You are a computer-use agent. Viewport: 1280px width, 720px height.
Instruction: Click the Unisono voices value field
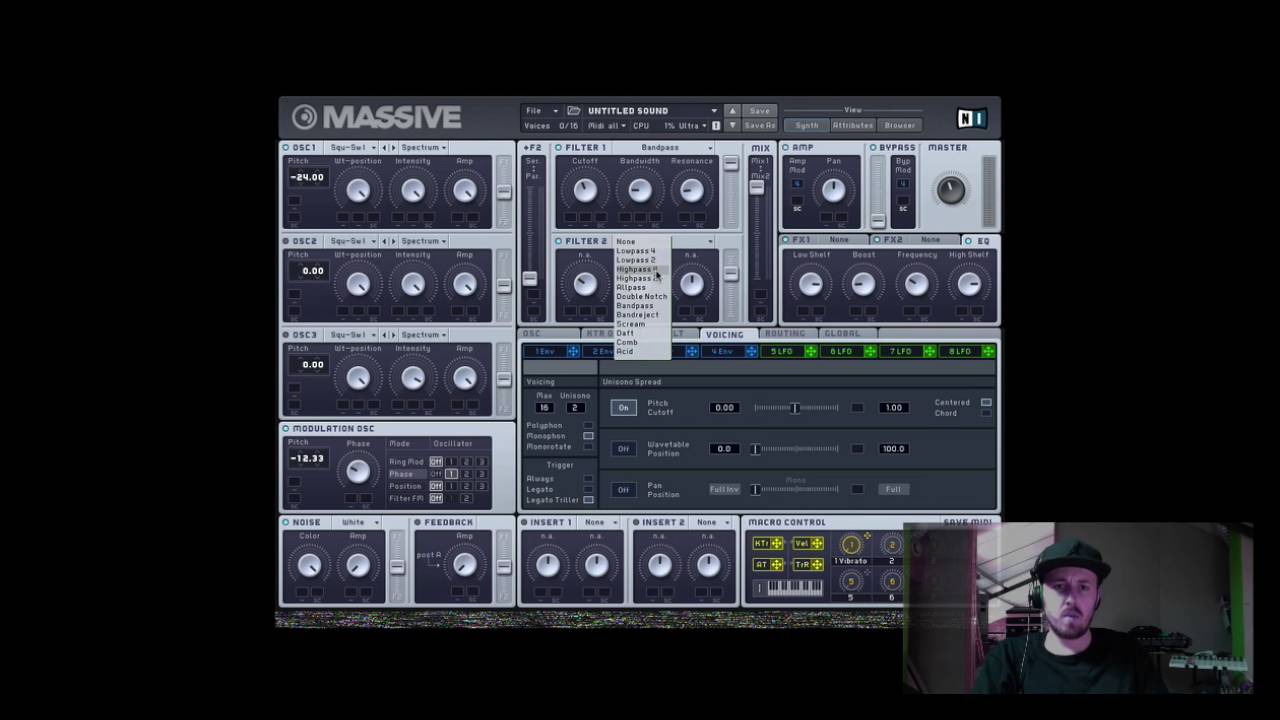click(575, 408)
